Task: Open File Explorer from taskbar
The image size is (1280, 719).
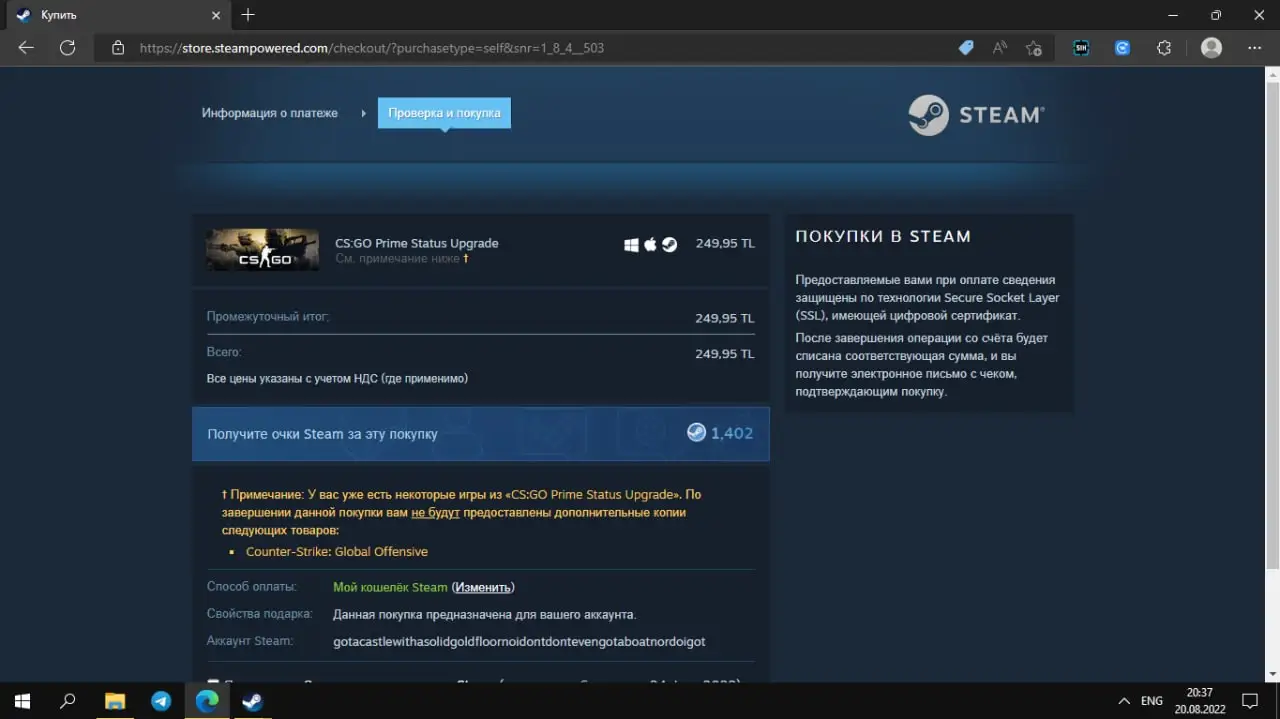Action: 114,701
